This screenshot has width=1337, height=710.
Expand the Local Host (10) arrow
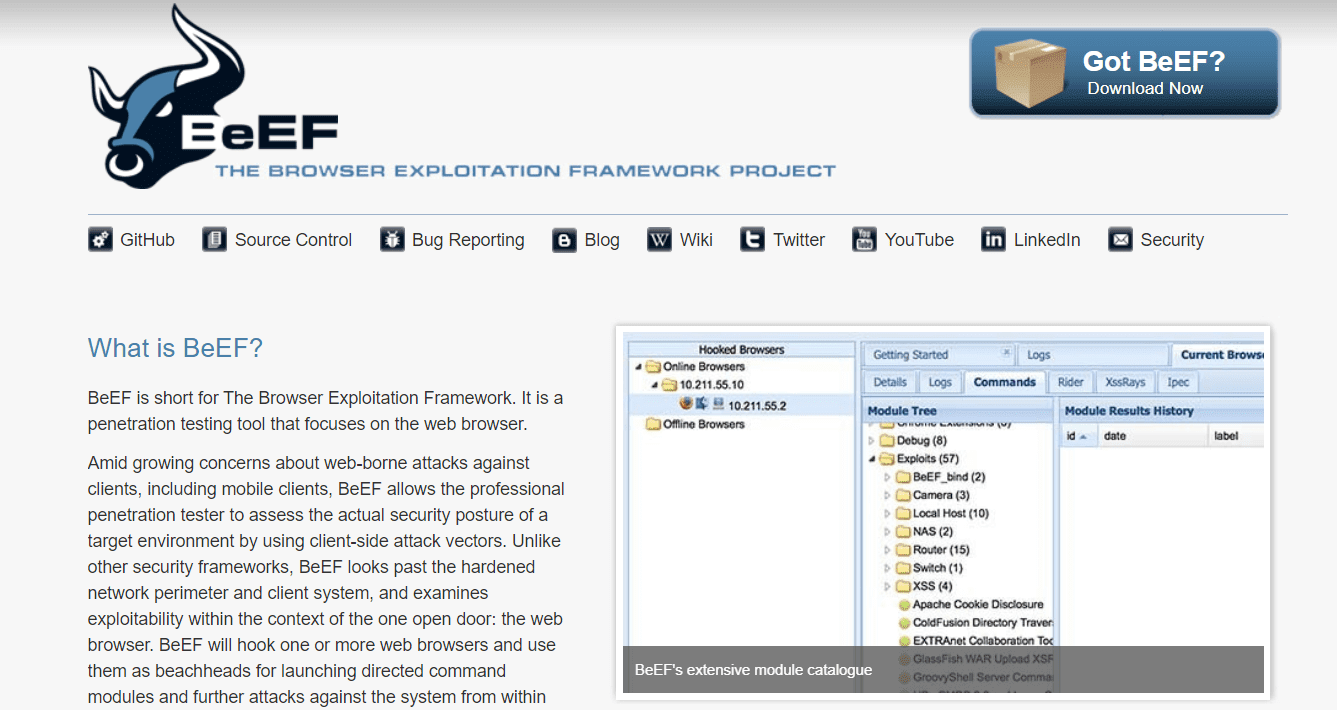887,514
